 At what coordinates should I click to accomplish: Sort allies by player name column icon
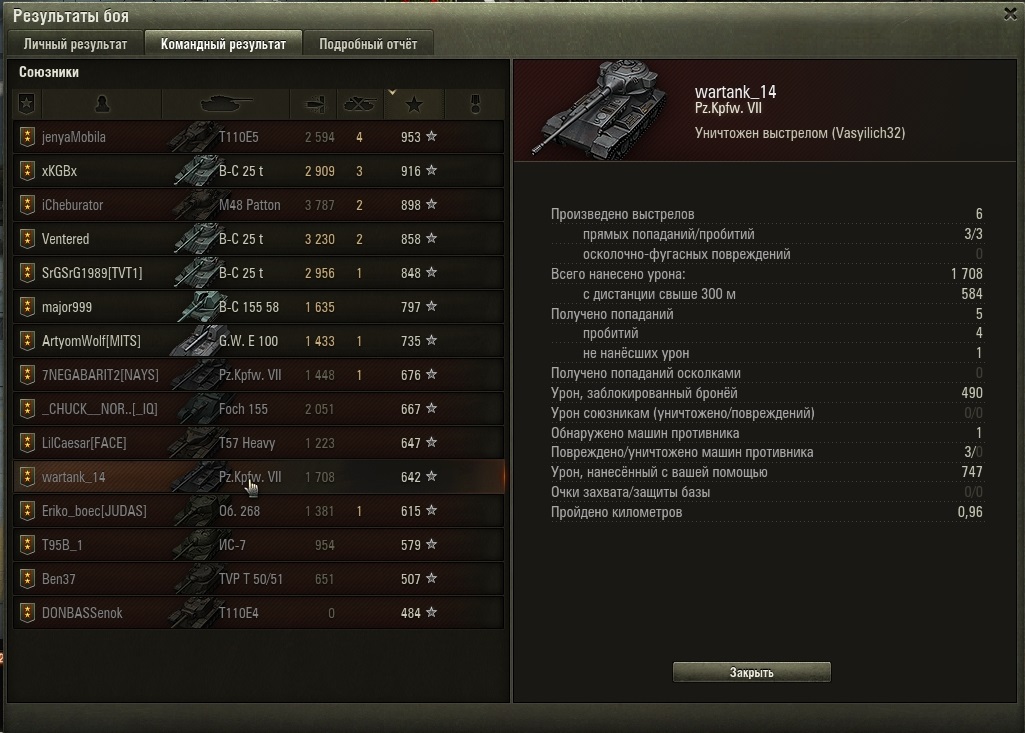click(x=102, y=104)
